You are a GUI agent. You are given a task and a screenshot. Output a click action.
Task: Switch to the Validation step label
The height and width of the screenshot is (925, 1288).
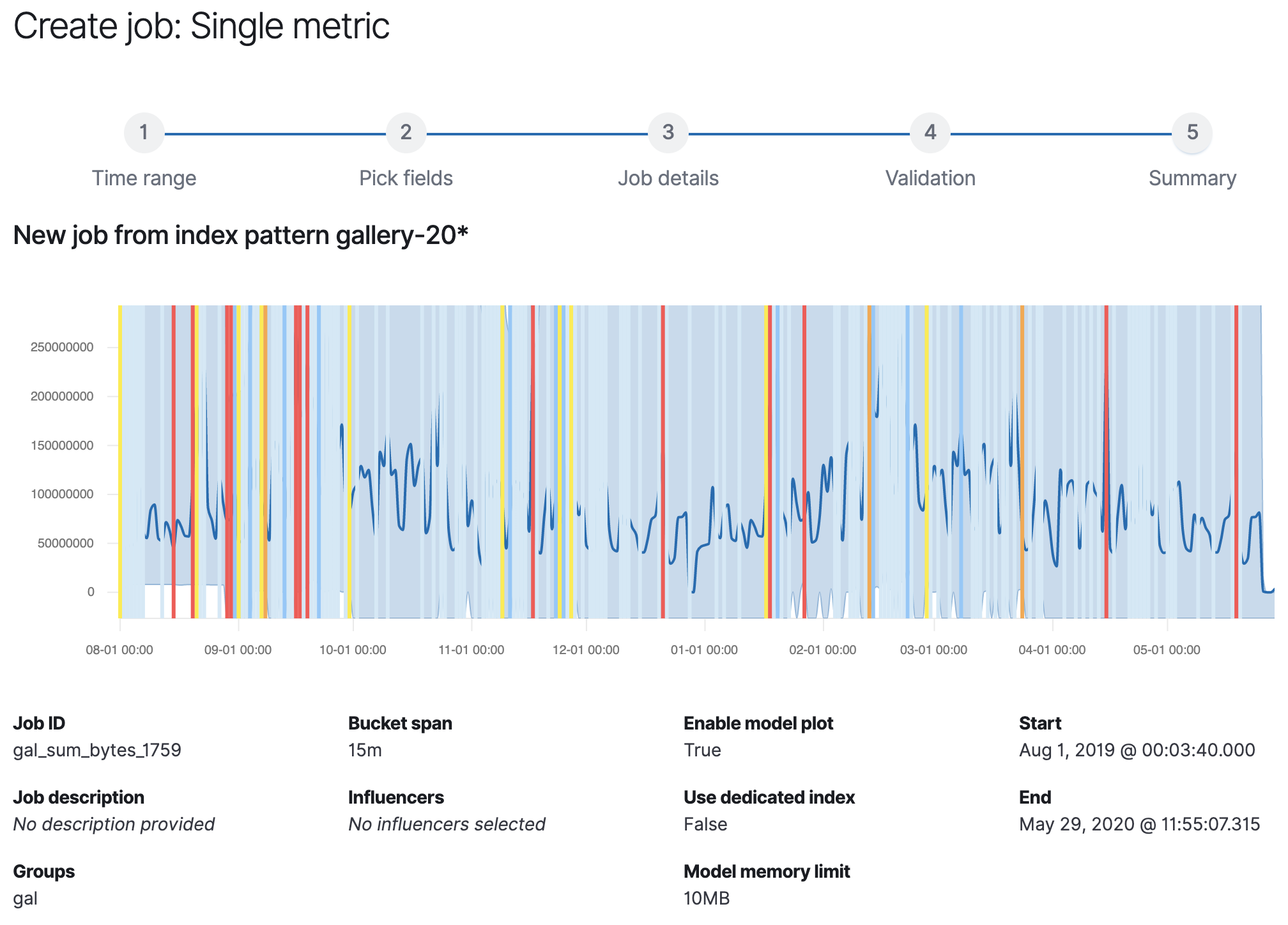pyautogui.click(x=930, y=178)
